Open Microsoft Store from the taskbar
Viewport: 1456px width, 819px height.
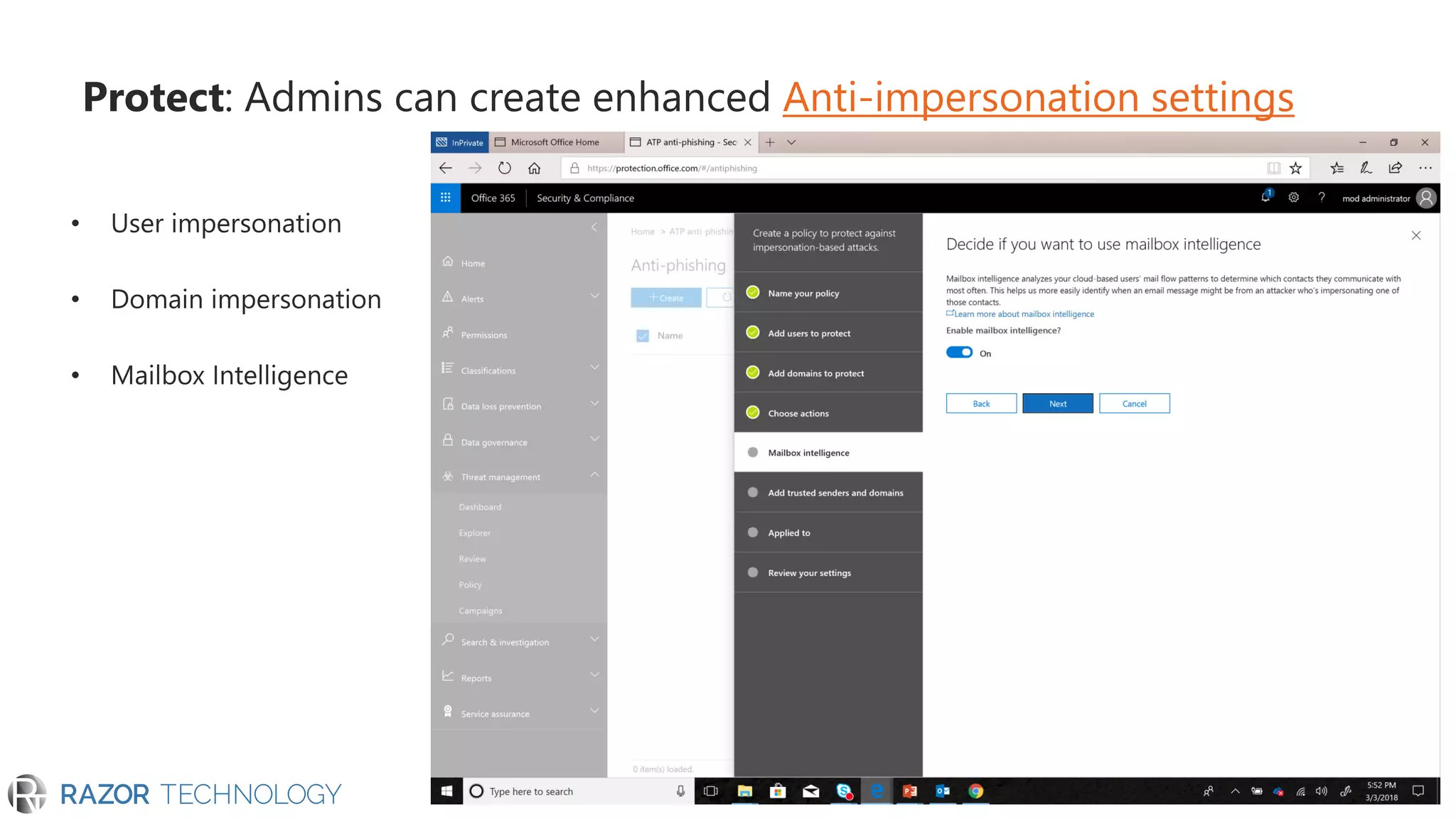(778, 791)
